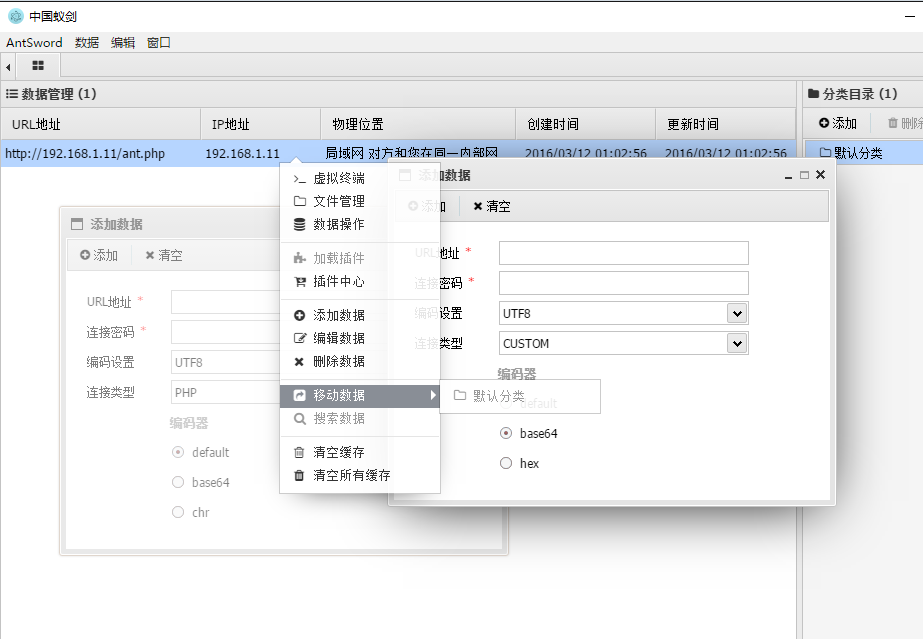Click 搜索数据 in the context menu
This screenshot has width=923, height=639.
pyautogui.click(x=360, y=418)
